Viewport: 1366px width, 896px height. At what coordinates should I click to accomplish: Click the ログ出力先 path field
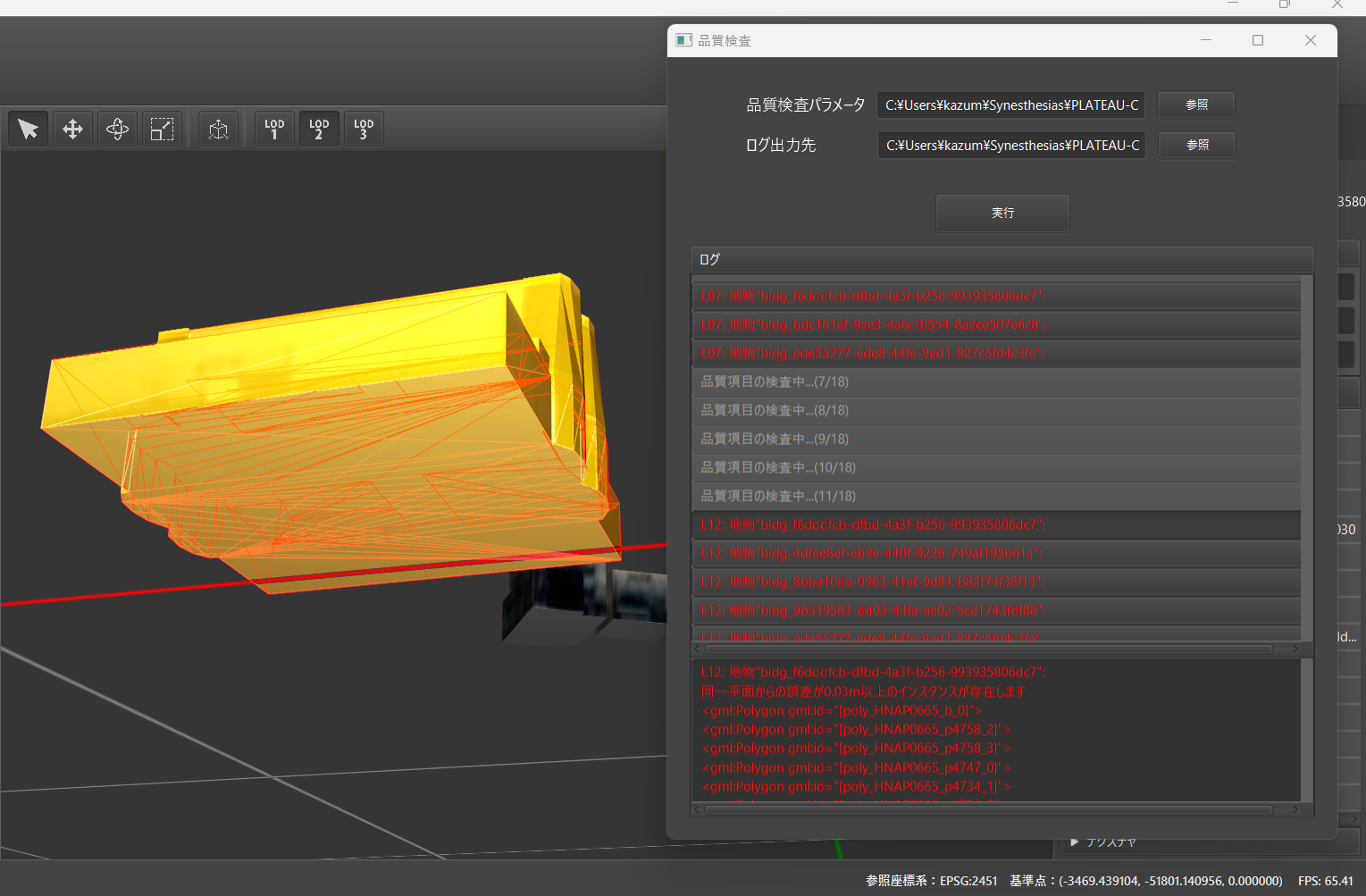pos(1011,146)
